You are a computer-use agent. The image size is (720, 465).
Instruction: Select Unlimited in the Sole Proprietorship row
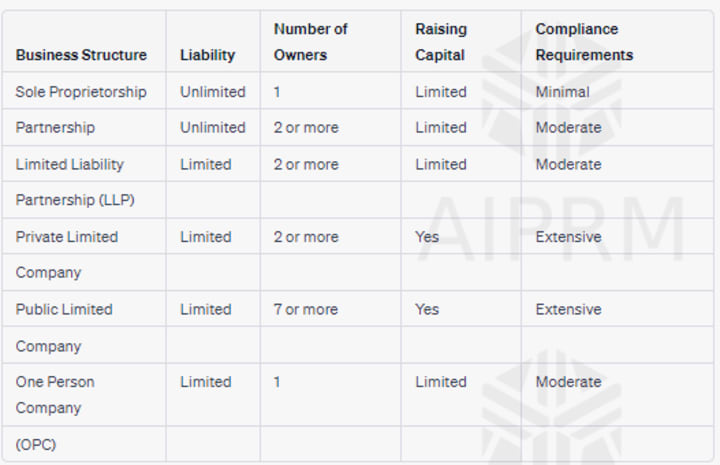213,92
